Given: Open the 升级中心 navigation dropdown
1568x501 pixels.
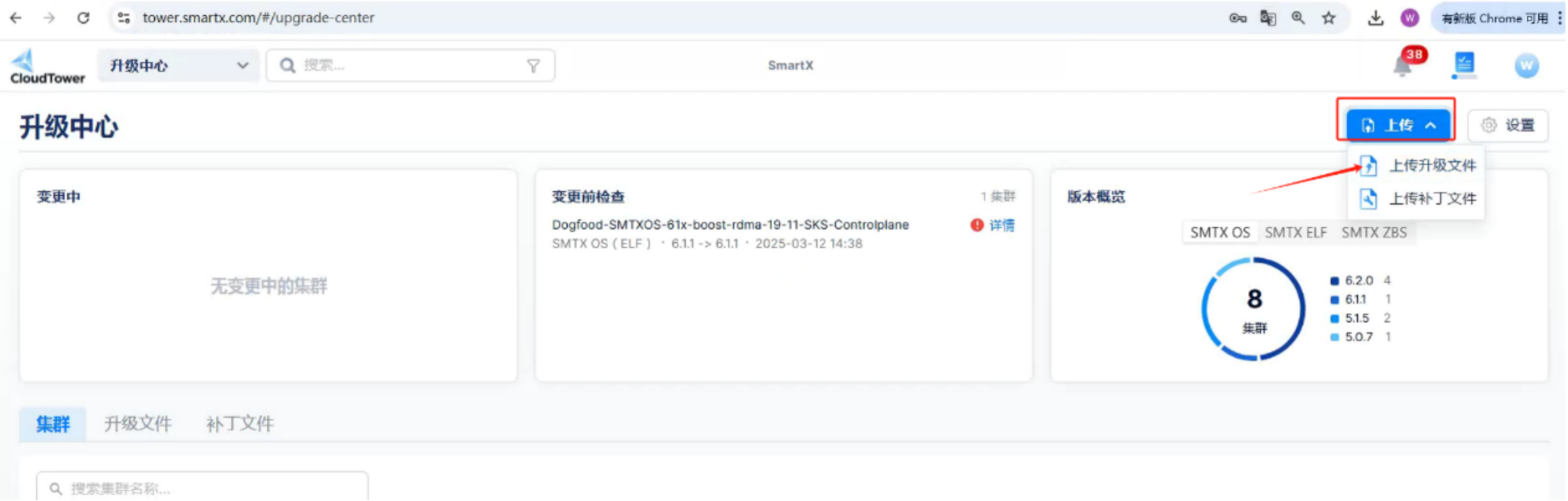Looking at the screenshot, I should point(178,65).
